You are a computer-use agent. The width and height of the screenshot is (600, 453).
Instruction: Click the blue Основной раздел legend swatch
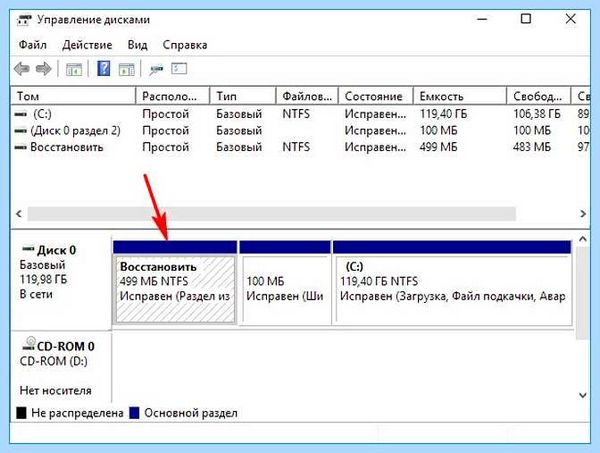tap(134, 413)
